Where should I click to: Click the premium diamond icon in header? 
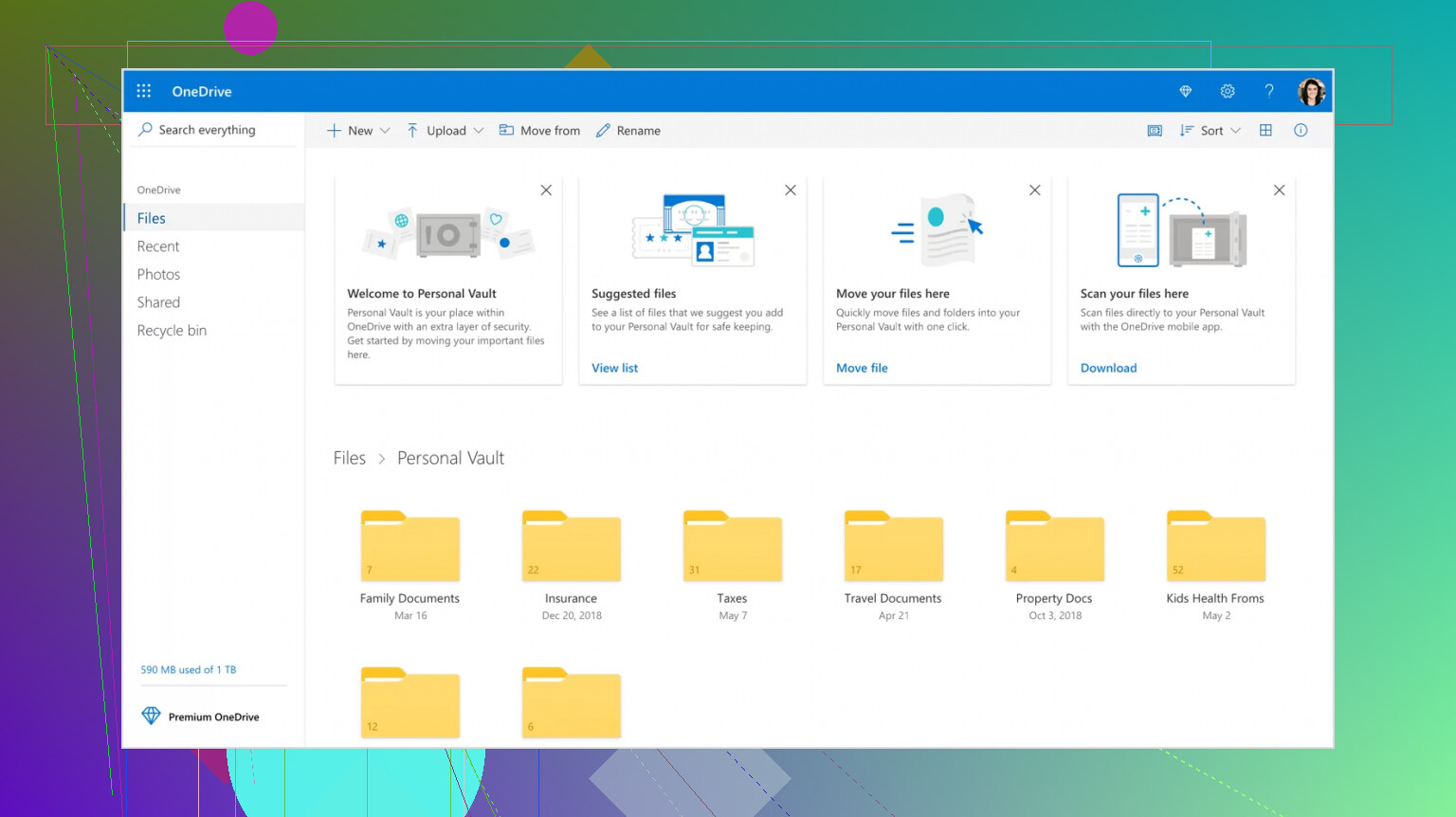tap(1185, 91)
